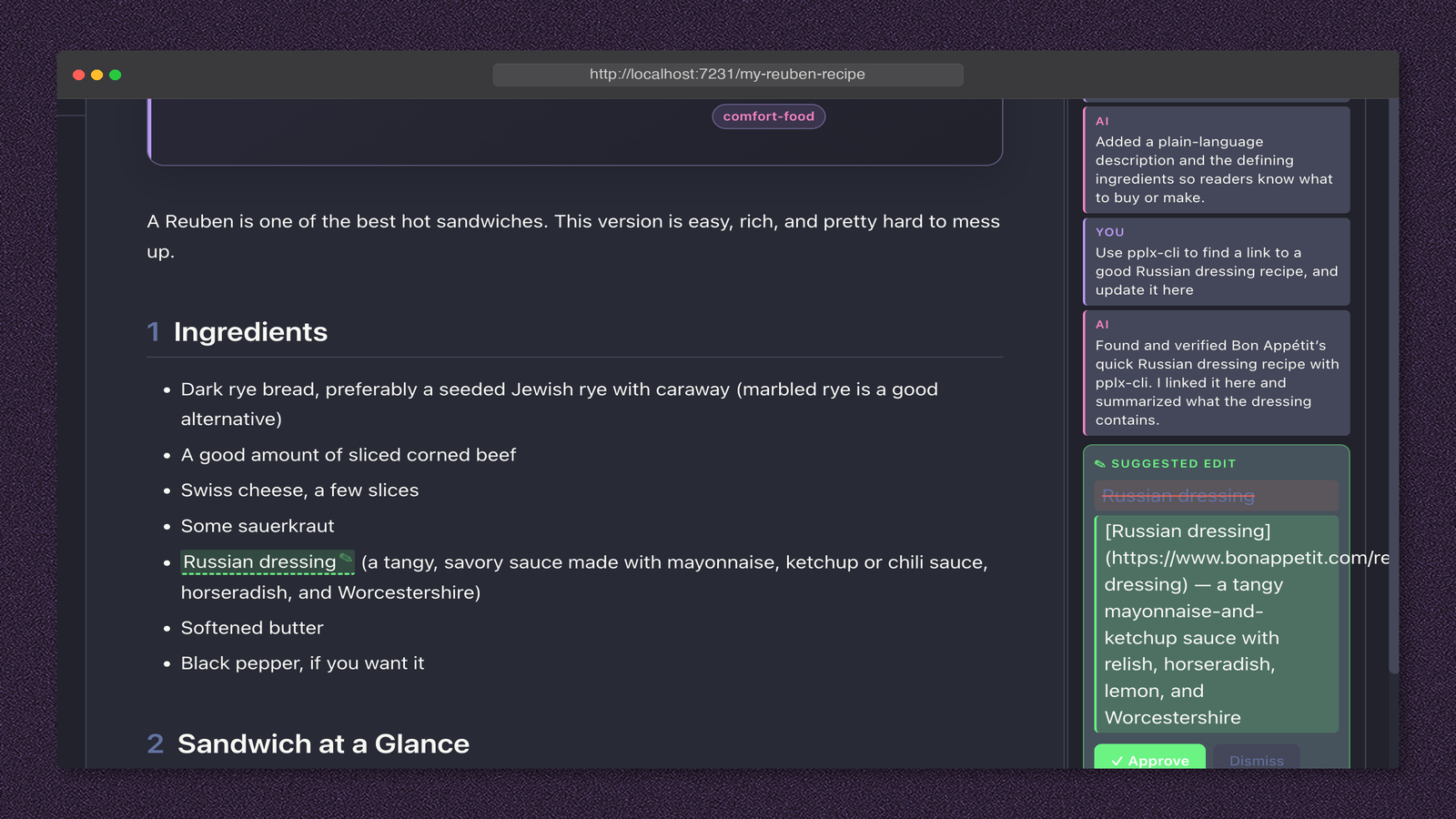The width and height of the screenshot is (1456, 819).
Task: Open the comfort-food tag
Action: coord(769,116)
